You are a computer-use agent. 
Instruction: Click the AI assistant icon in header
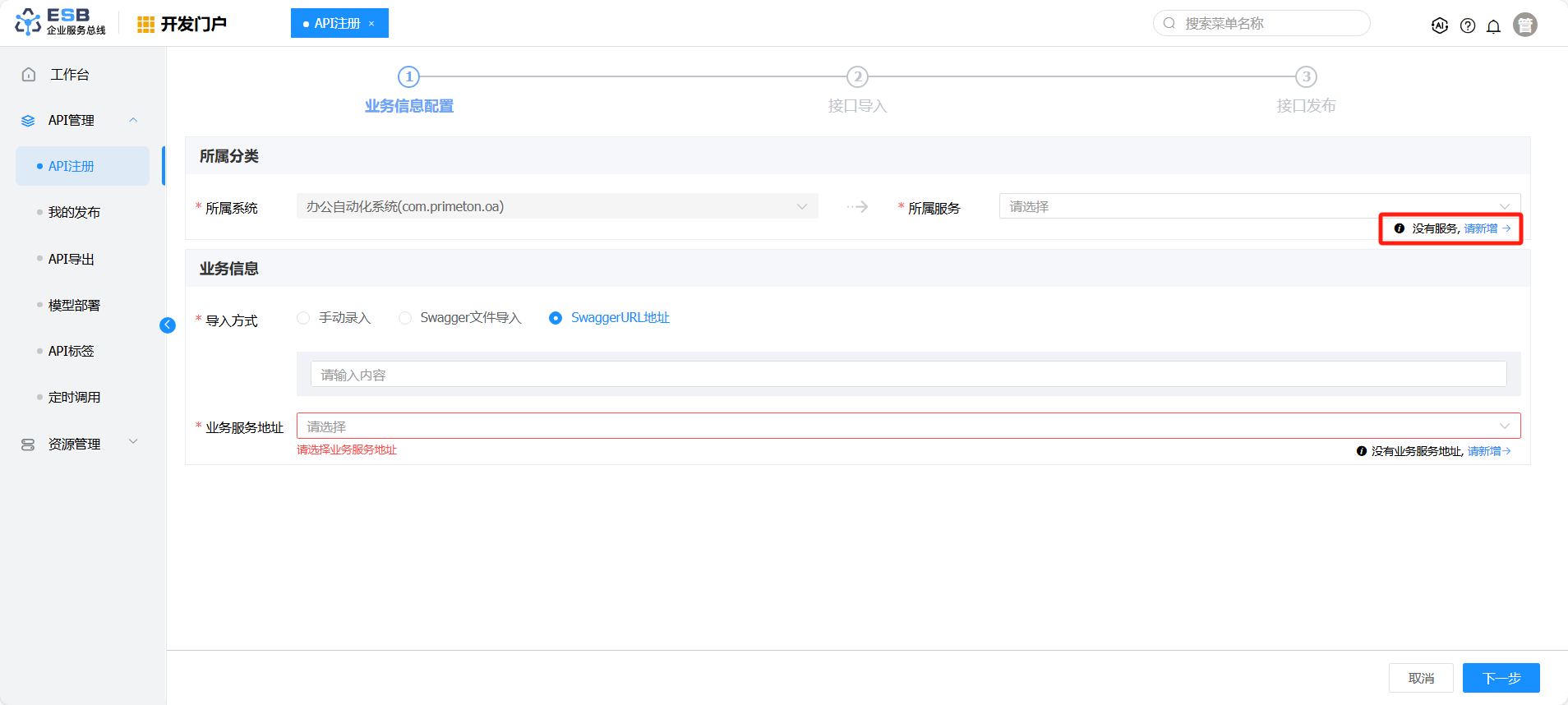click(1439, 25)
